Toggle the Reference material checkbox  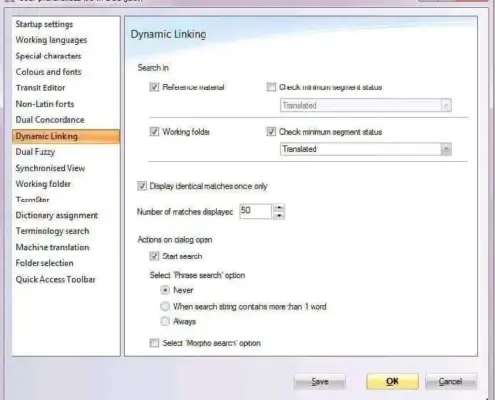pyautogui.click(x=154, y=87)
